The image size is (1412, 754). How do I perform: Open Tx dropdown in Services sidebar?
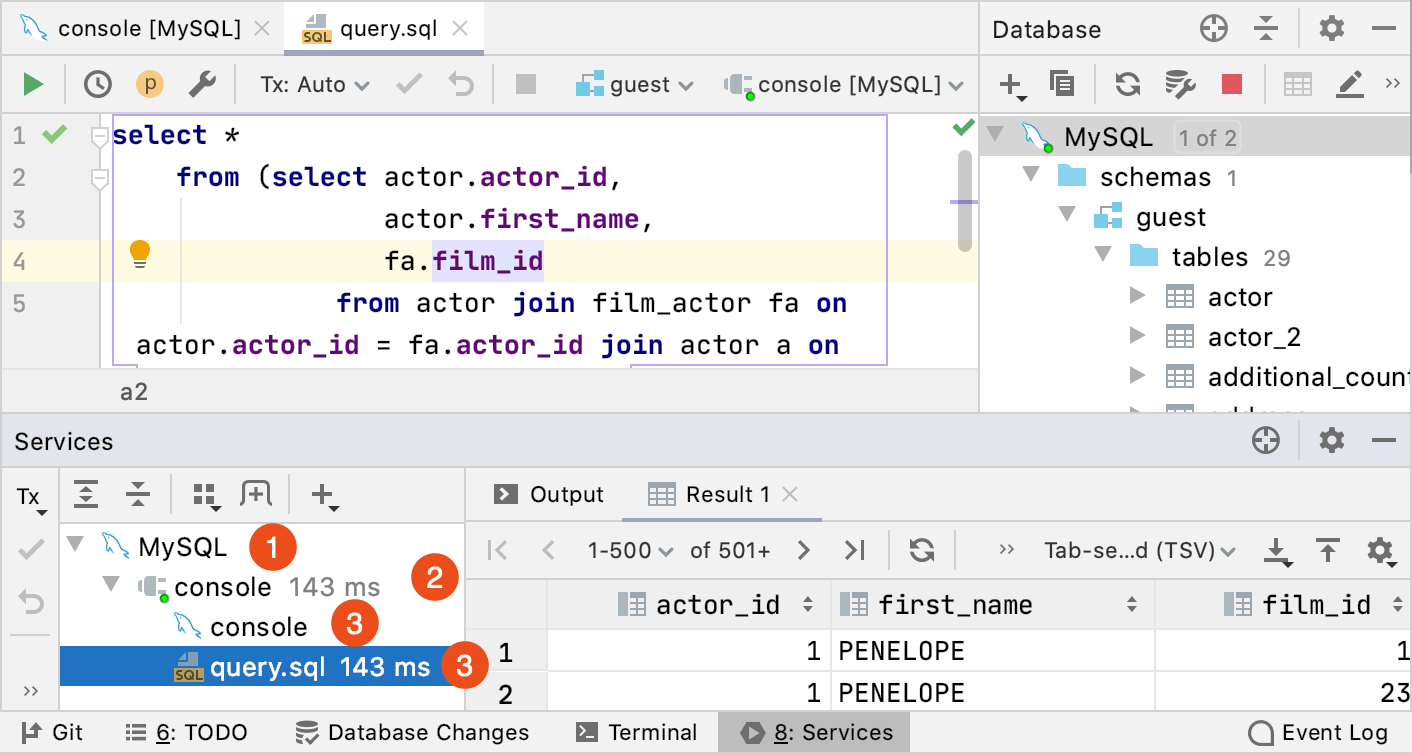point(31,498)
